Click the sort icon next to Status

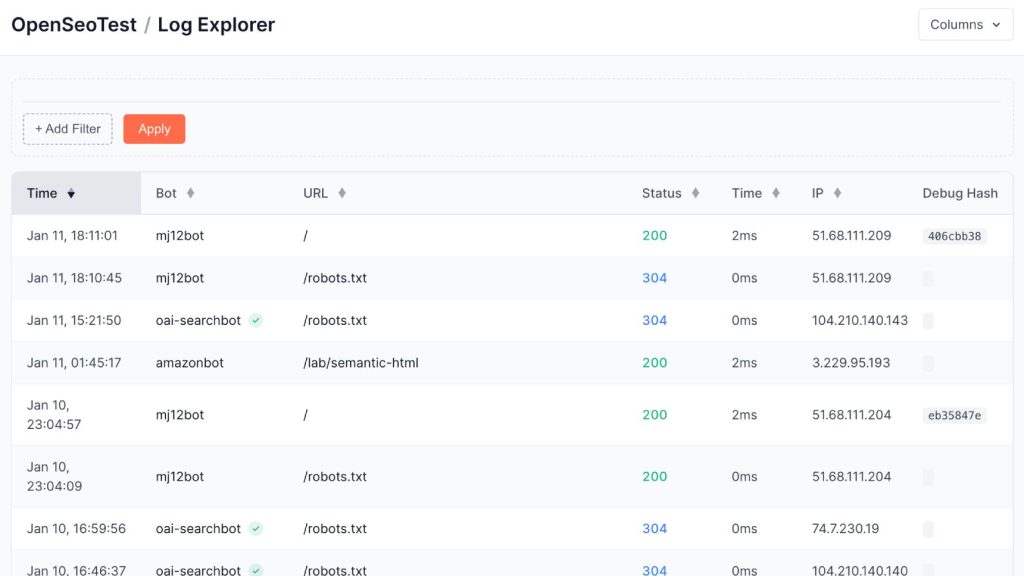click(696, 193)
